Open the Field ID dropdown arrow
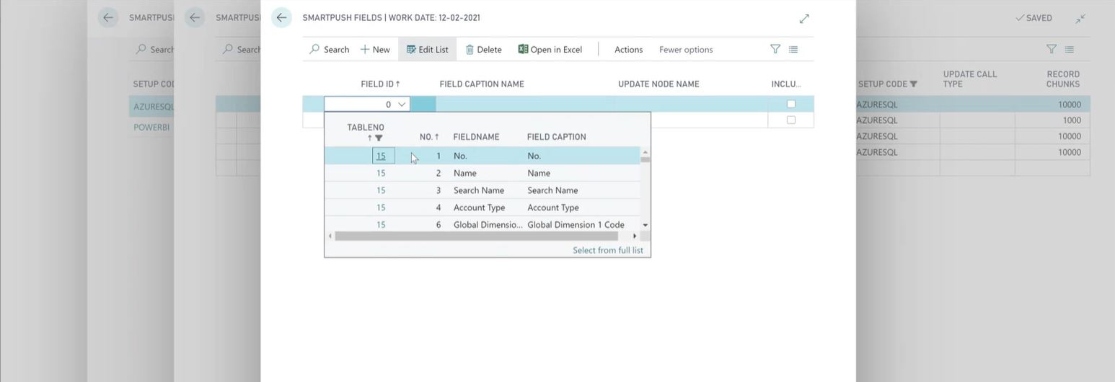 (402, 105)
